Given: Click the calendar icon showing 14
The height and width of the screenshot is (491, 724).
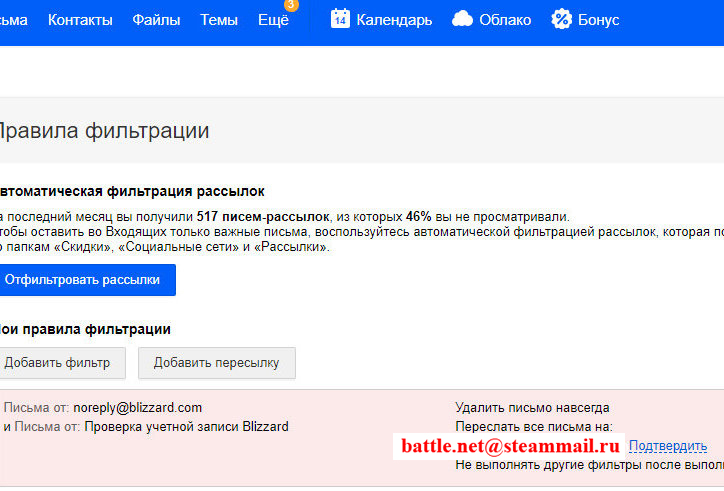Looking at the screenshot, I should pos(340,19).
